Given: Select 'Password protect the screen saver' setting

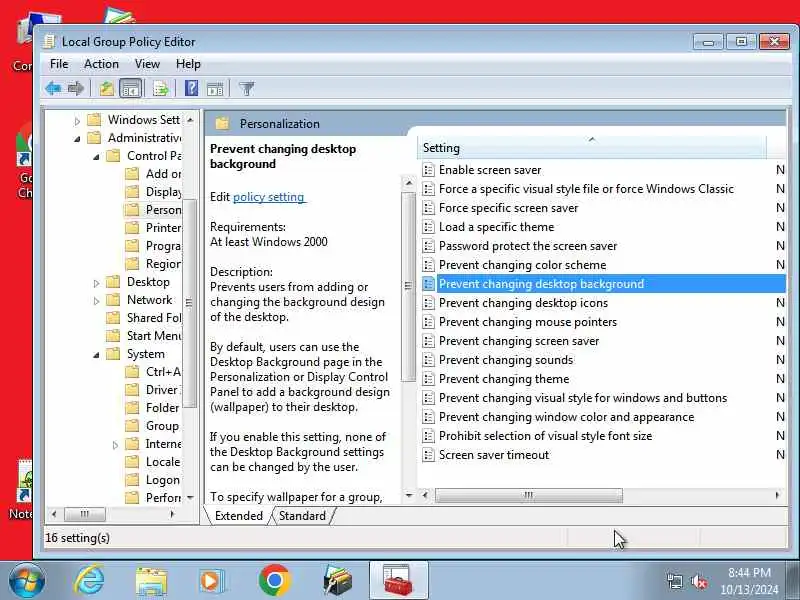Looking at the screenshot, I should point(528,246).
